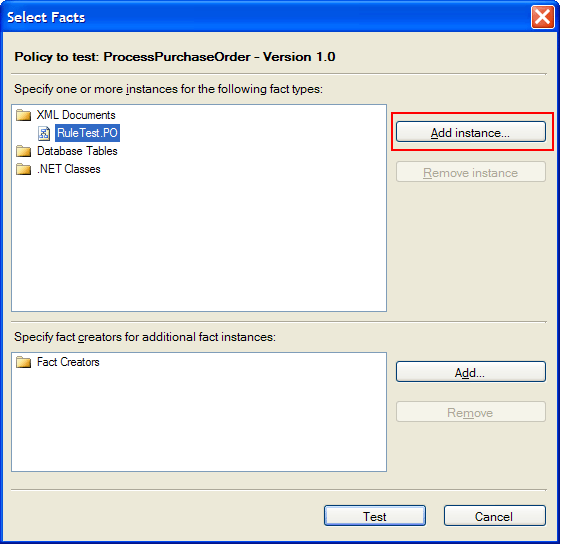Viewport: 561px width, 545px height.
Task: Dismiss dialog with the Cancel button
Action: pos(494,516)
